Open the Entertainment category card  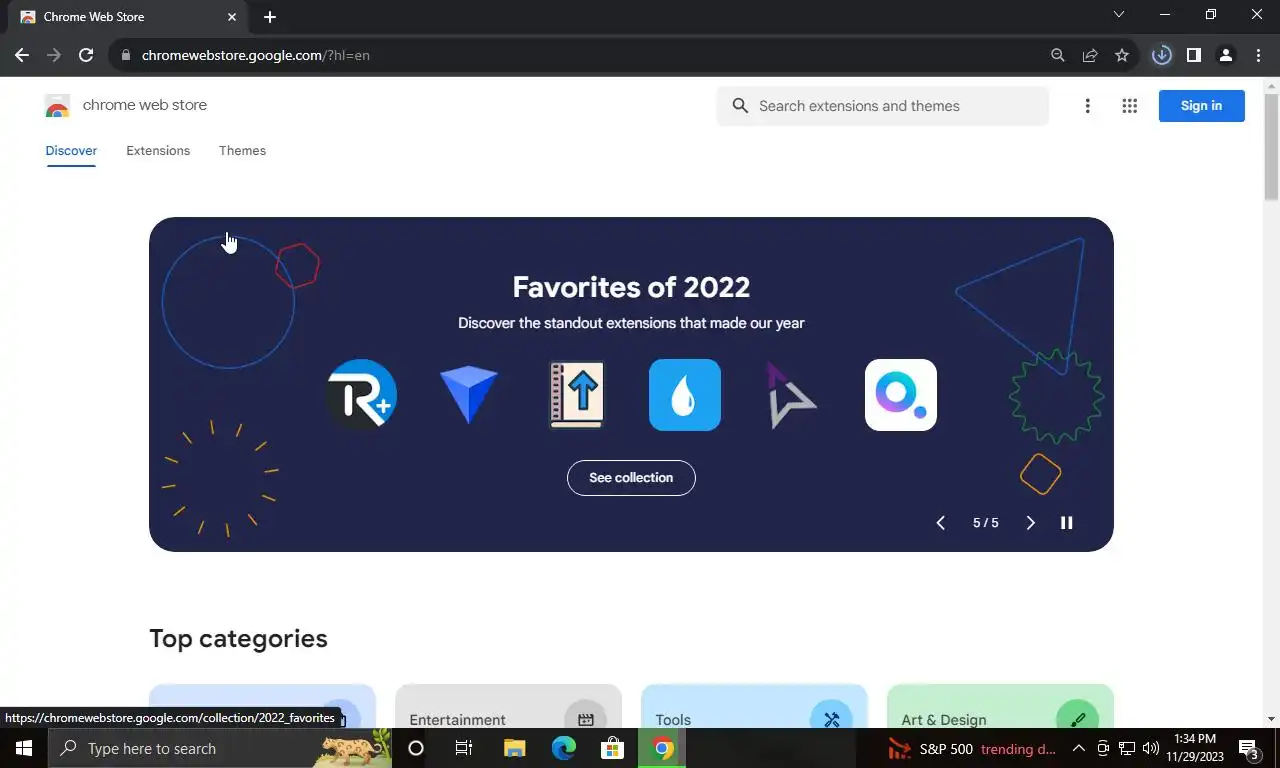click(508, 706)
